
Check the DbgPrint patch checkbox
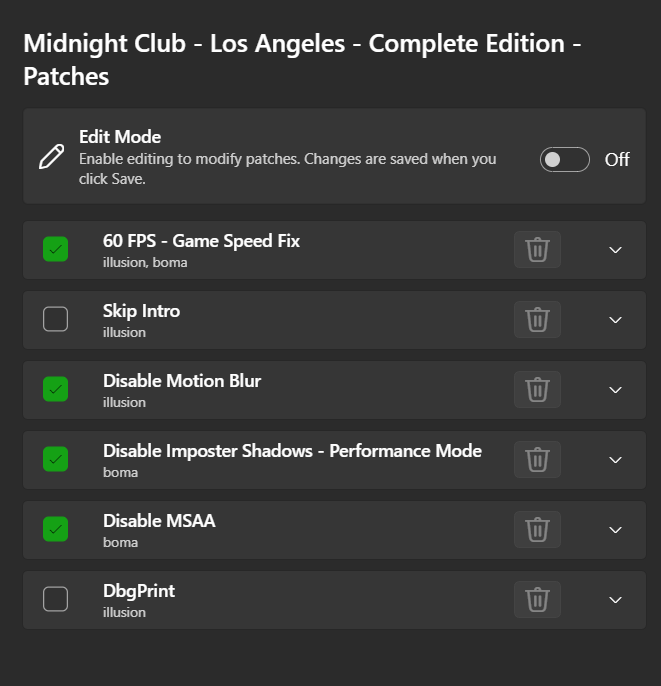click(56, 599)
